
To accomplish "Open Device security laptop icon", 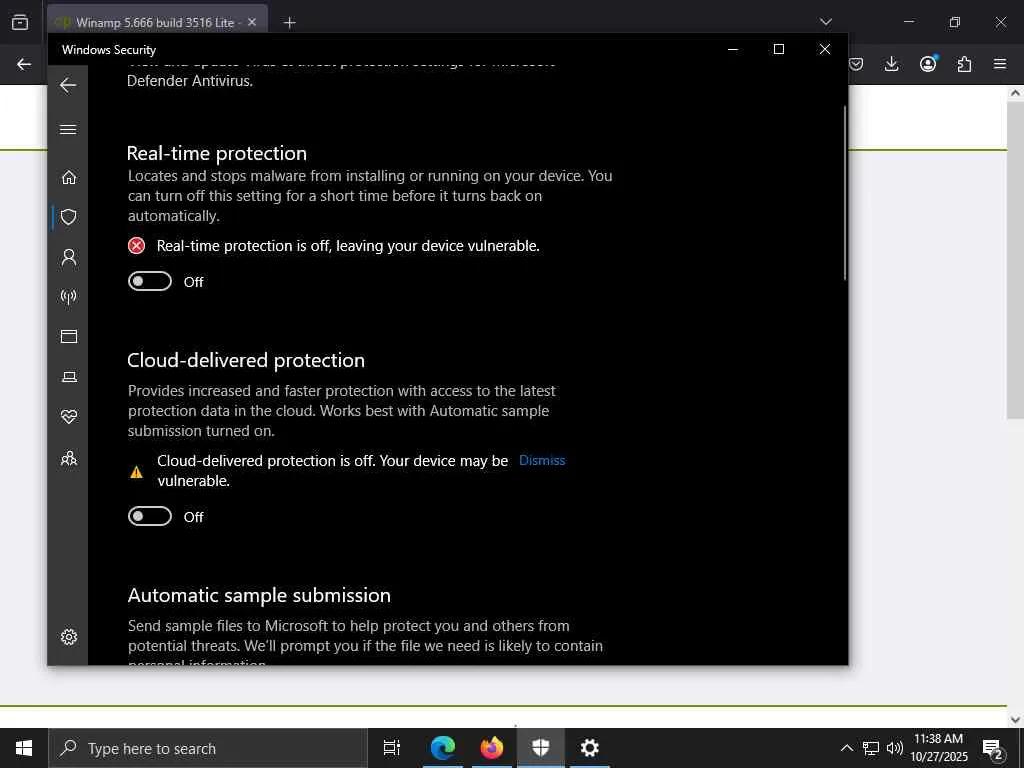I will (69, 377).
